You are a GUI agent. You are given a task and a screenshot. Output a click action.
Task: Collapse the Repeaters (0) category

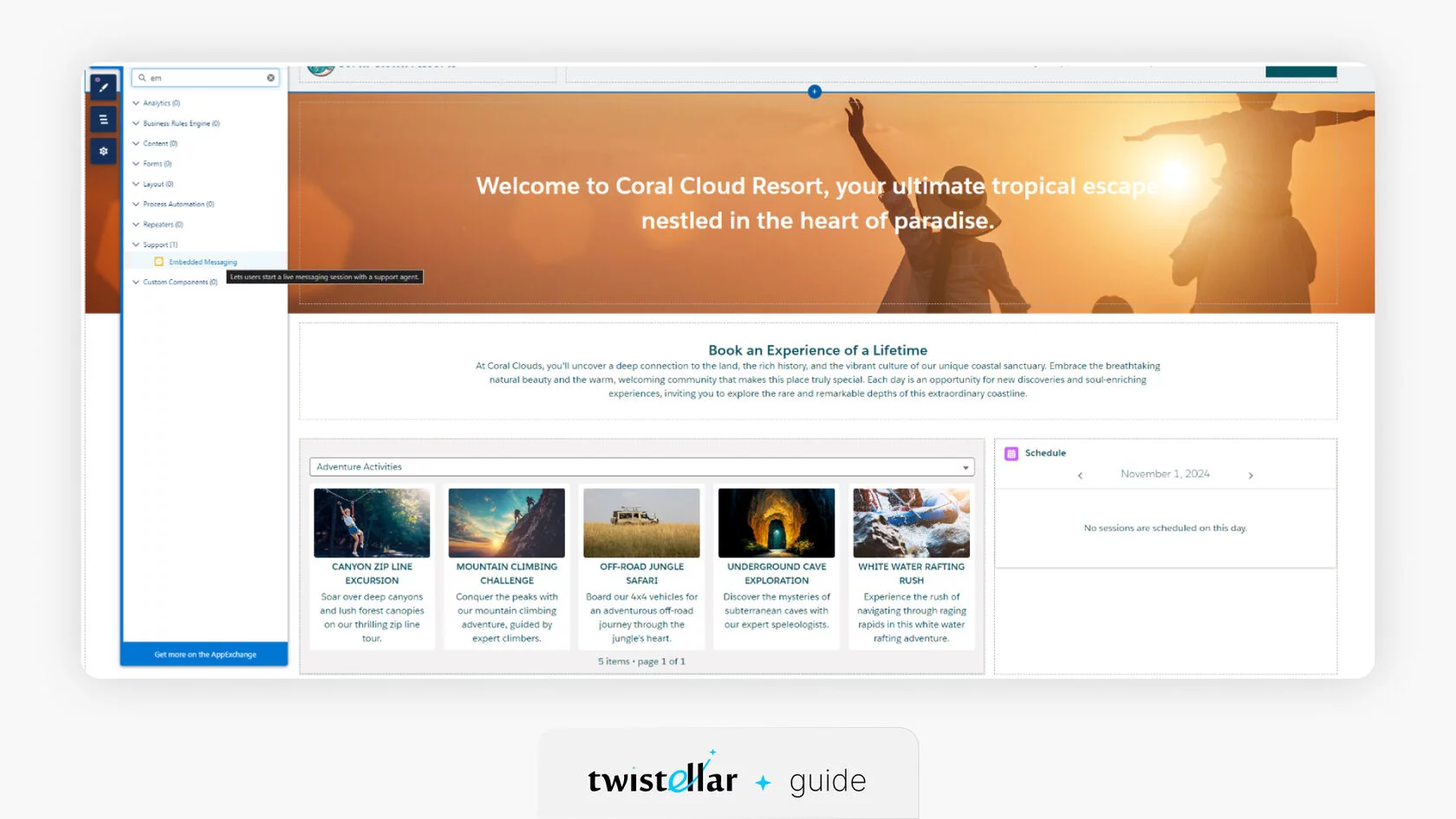coord(136,224)
